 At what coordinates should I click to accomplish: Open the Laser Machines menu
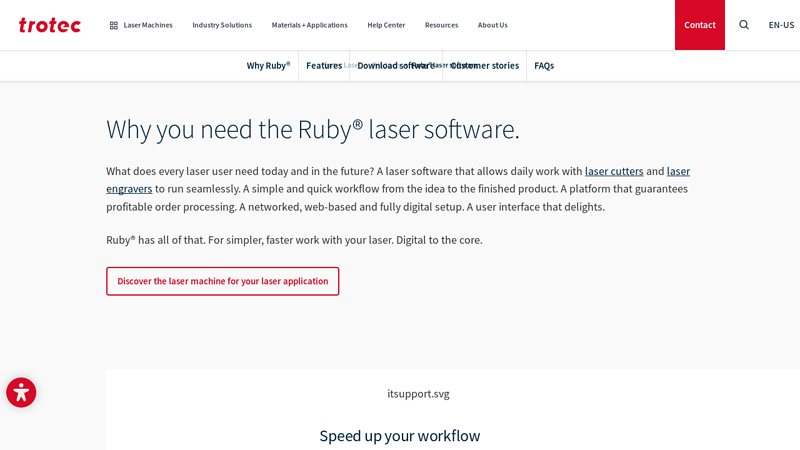148,25
